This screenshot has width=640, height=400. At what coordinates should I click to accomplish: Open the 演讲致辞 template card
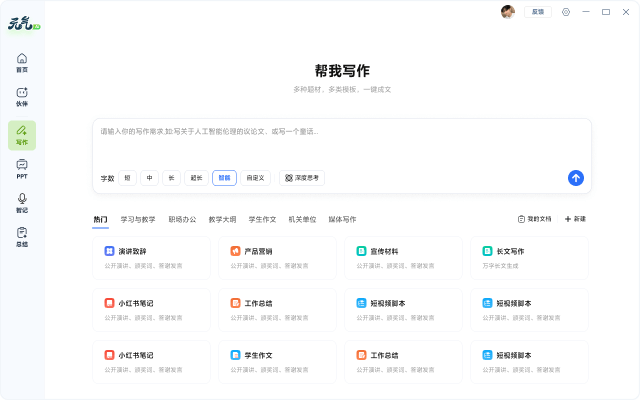(x=151, y=257)
